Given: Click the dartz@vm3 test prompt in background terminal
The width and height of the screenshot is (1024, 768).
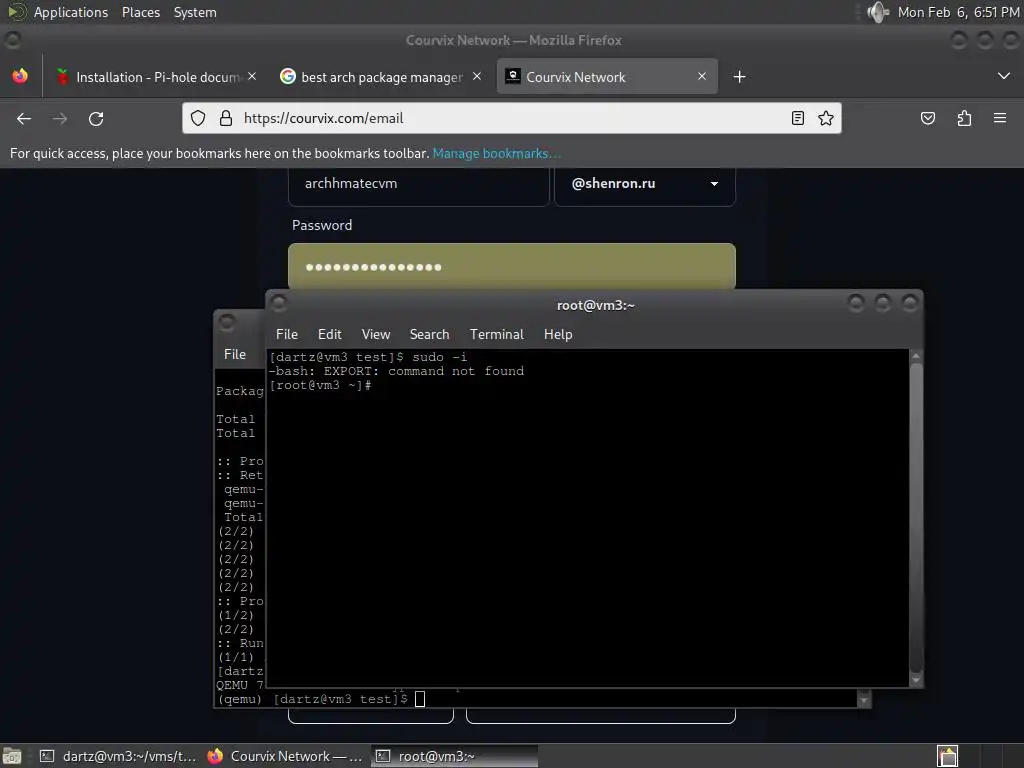Looking at the screenshot, I should click(340, 699).
